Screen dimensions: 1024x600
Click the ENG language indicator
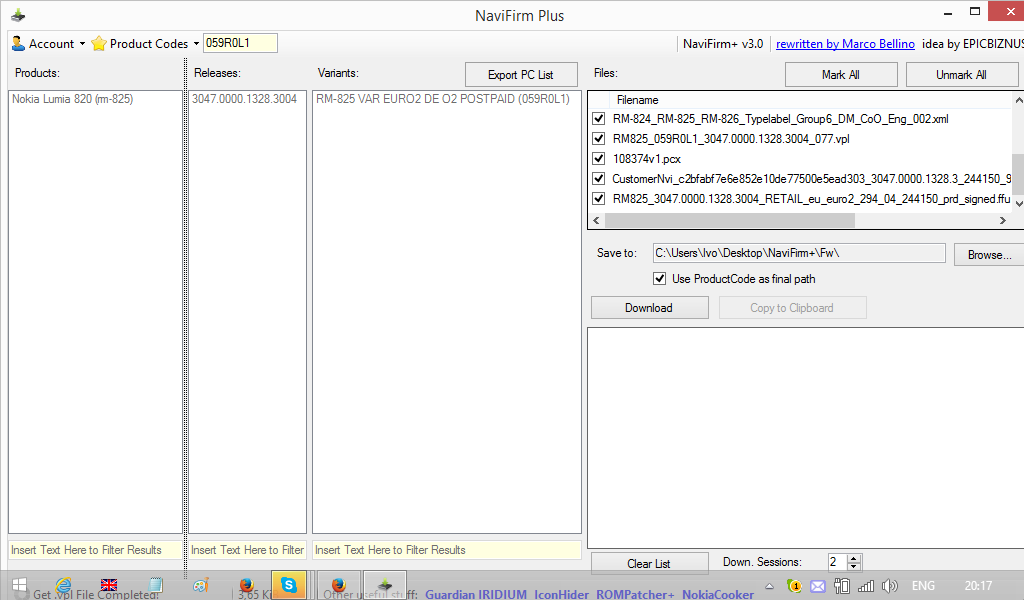pos(923,586)
